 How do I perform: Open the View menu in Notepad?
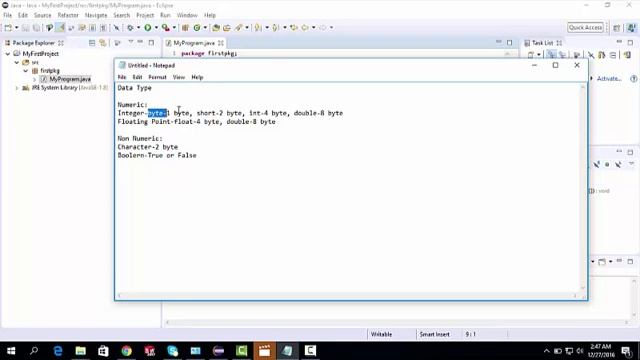pos(179,77)
